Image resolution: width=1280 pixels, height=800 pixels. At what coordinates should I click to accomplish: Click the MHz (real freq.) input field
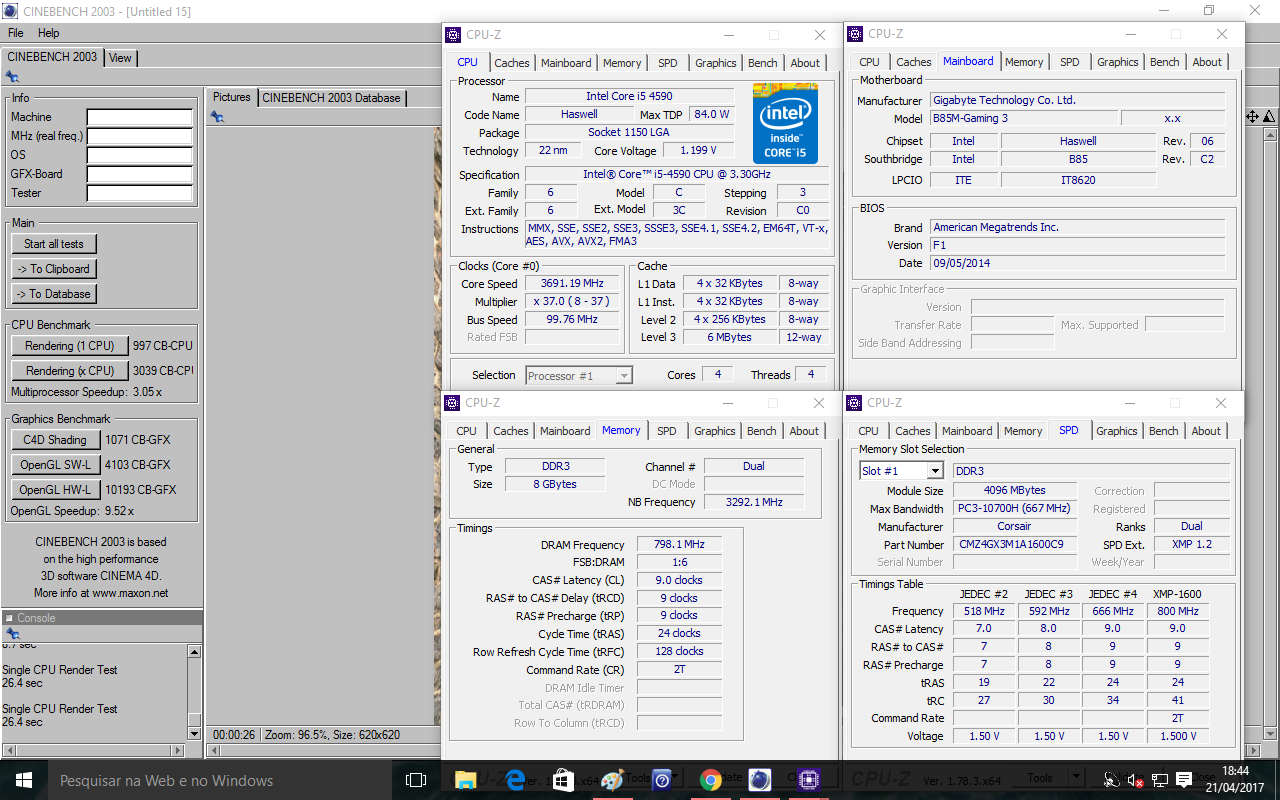(x=139, y=136)
